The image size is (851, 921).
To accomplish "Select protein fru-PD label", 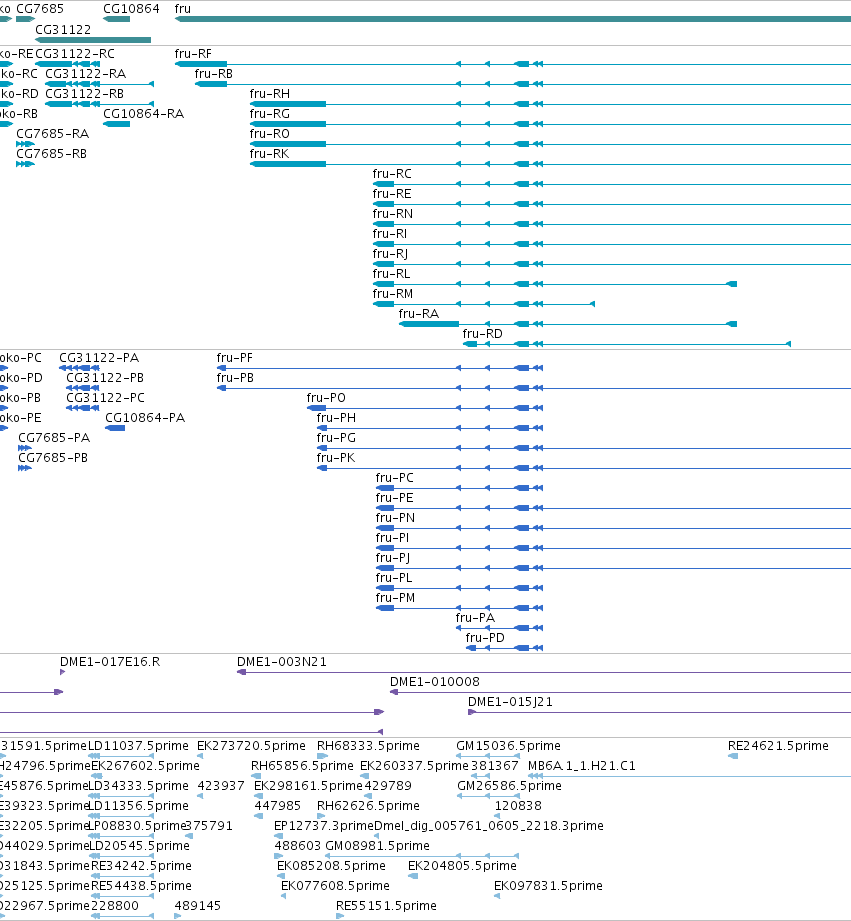I will 485,637.
